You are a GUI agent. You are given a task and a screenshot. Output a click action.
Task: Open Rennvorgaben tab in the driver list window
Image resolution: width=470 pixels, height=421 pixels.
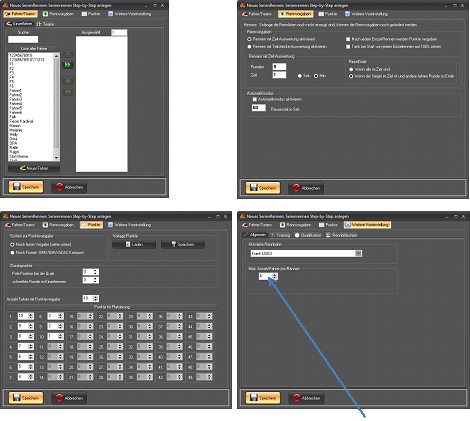pos(58,14)
